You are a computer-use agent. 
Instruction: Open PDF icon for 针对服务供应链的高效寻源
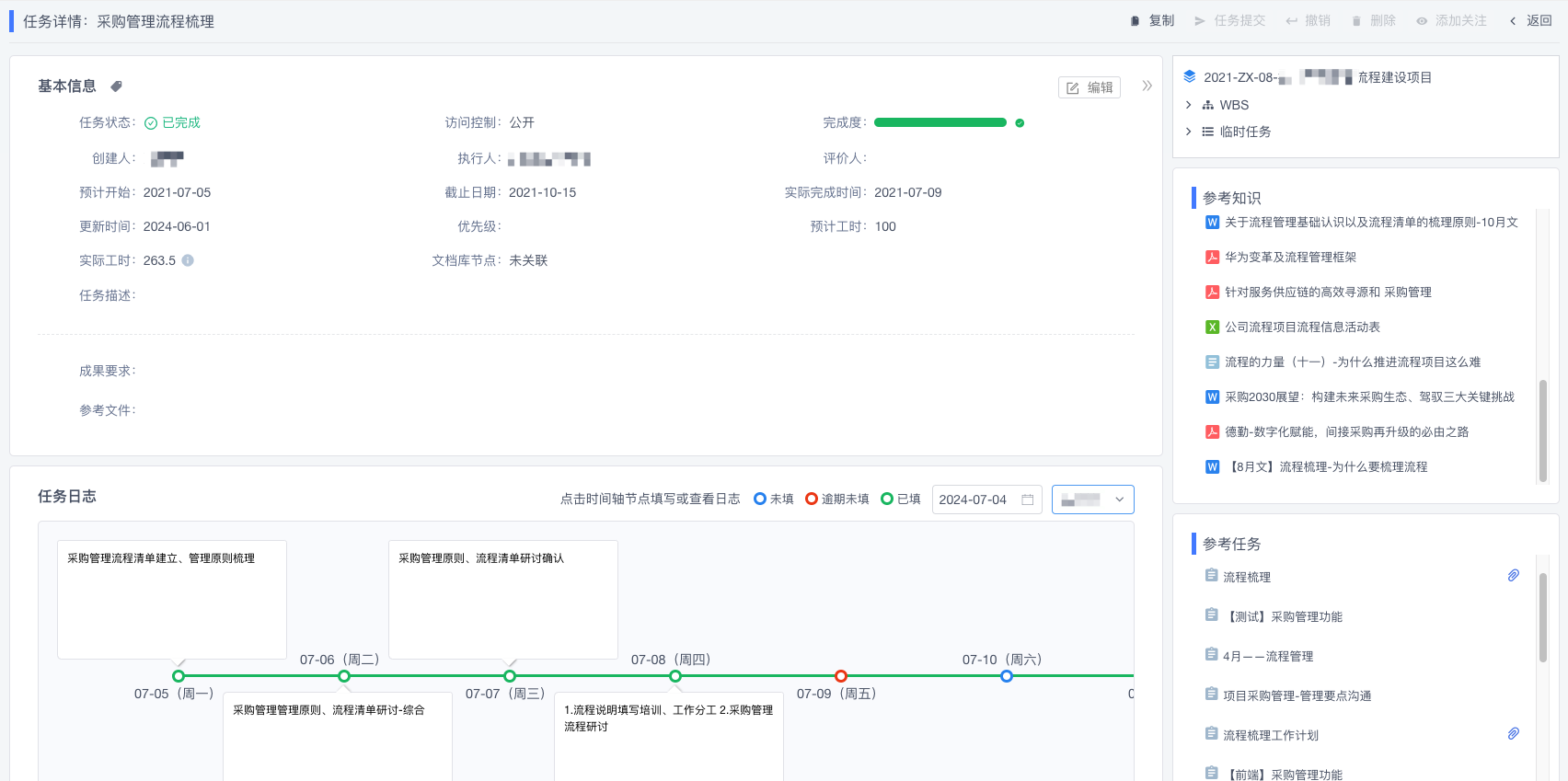(x=1213, y=292)
